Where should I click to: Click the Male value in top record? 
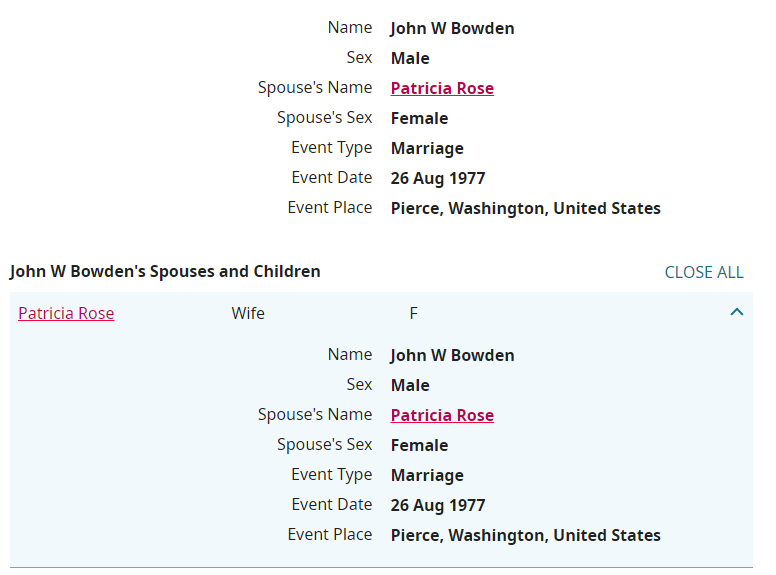410,59
